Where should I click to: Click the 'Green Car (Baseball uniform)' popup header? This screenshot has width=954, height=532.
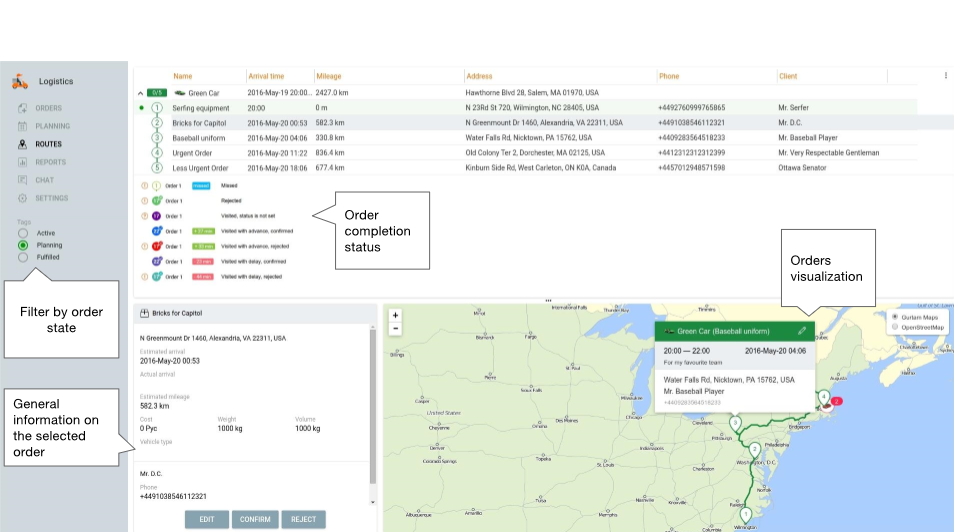pos(734,331)
